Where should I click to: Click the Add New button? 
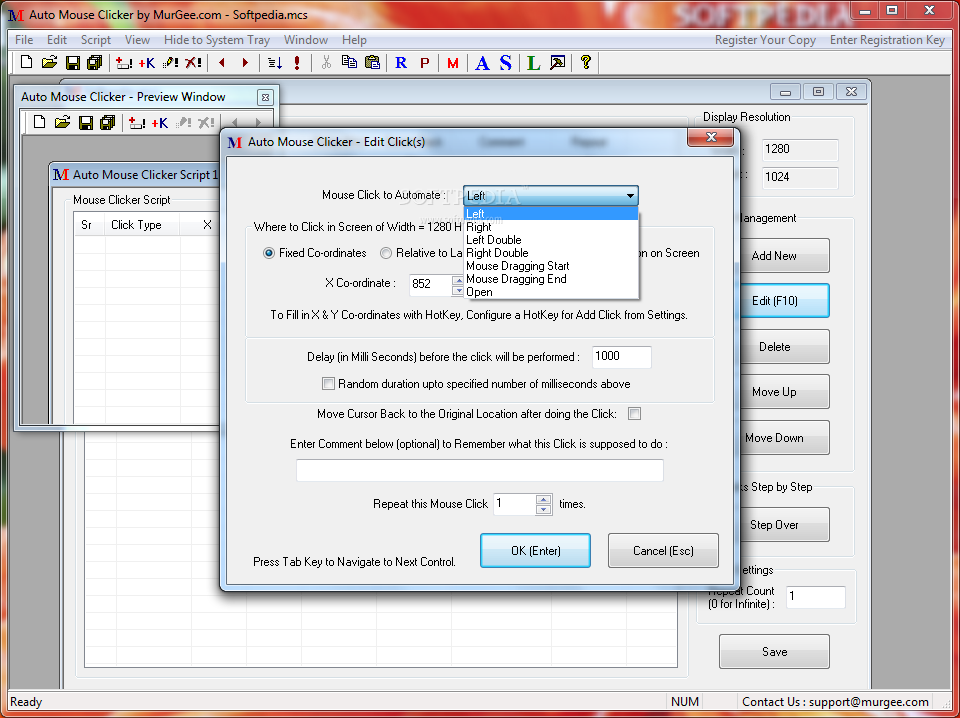pyautogui.click(x=784, y=256)
